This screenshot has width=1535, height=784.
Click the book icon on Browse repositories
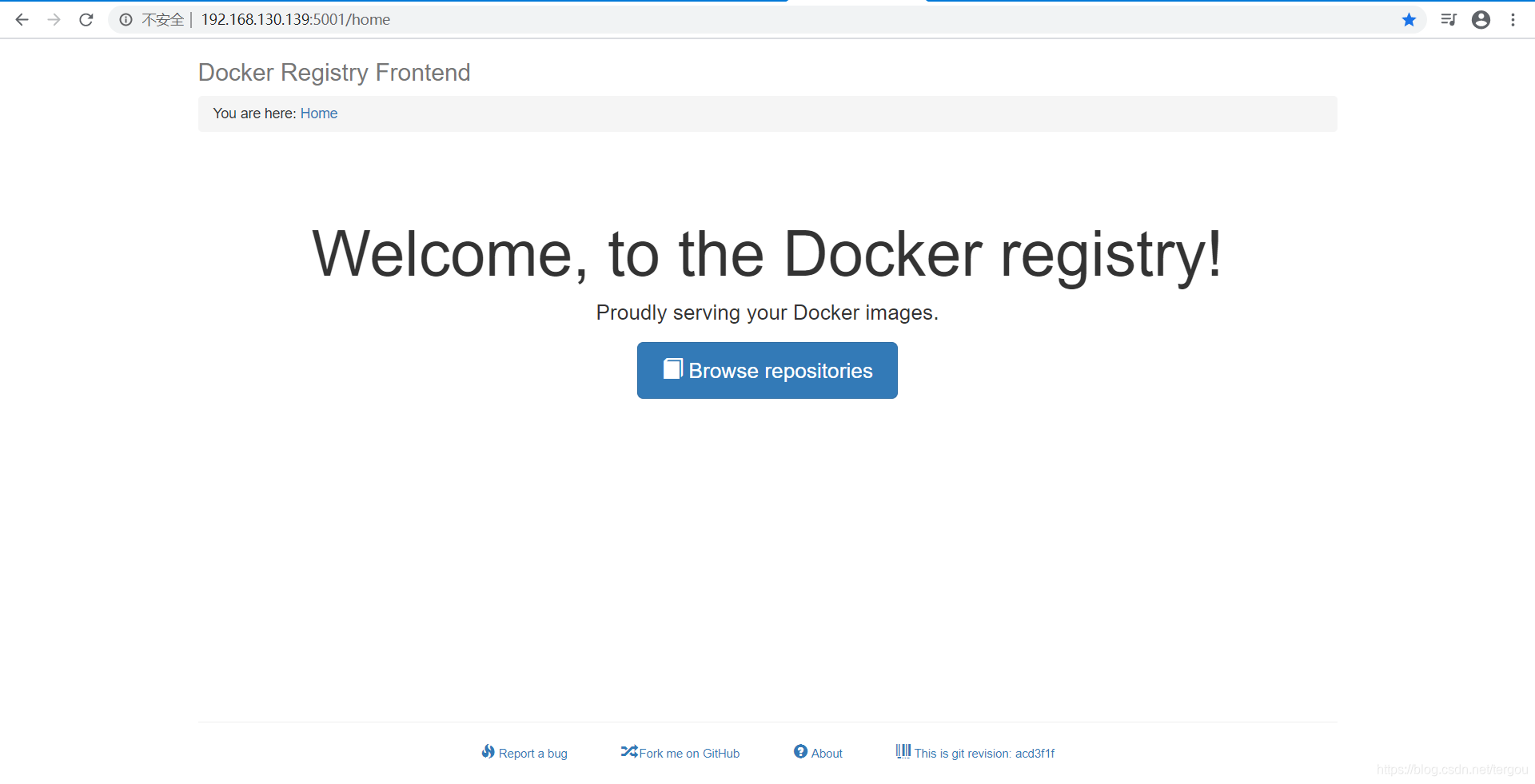673,368
